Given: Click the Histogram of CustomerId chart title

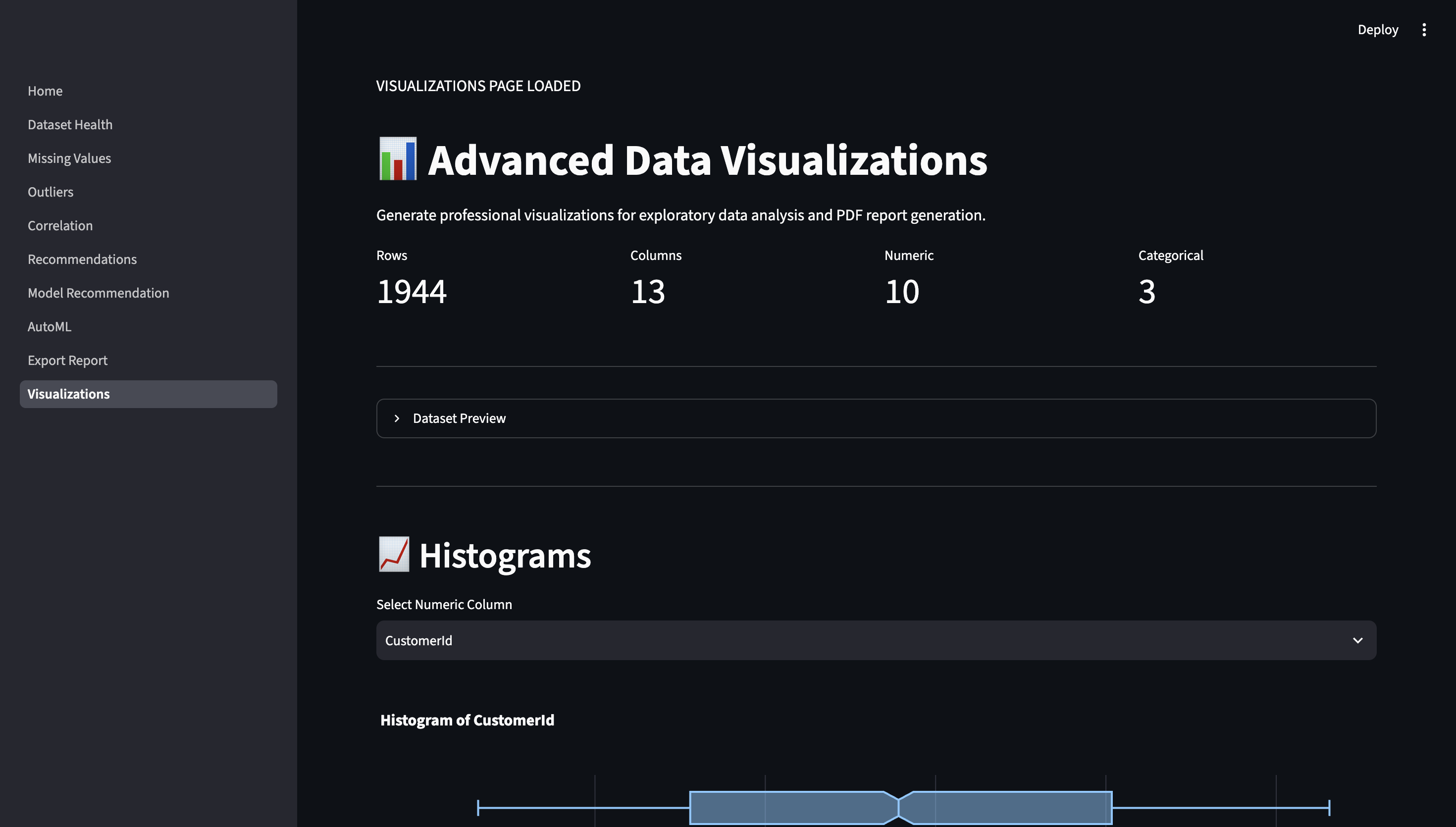Looking at the screenshot, I should 468,720.
